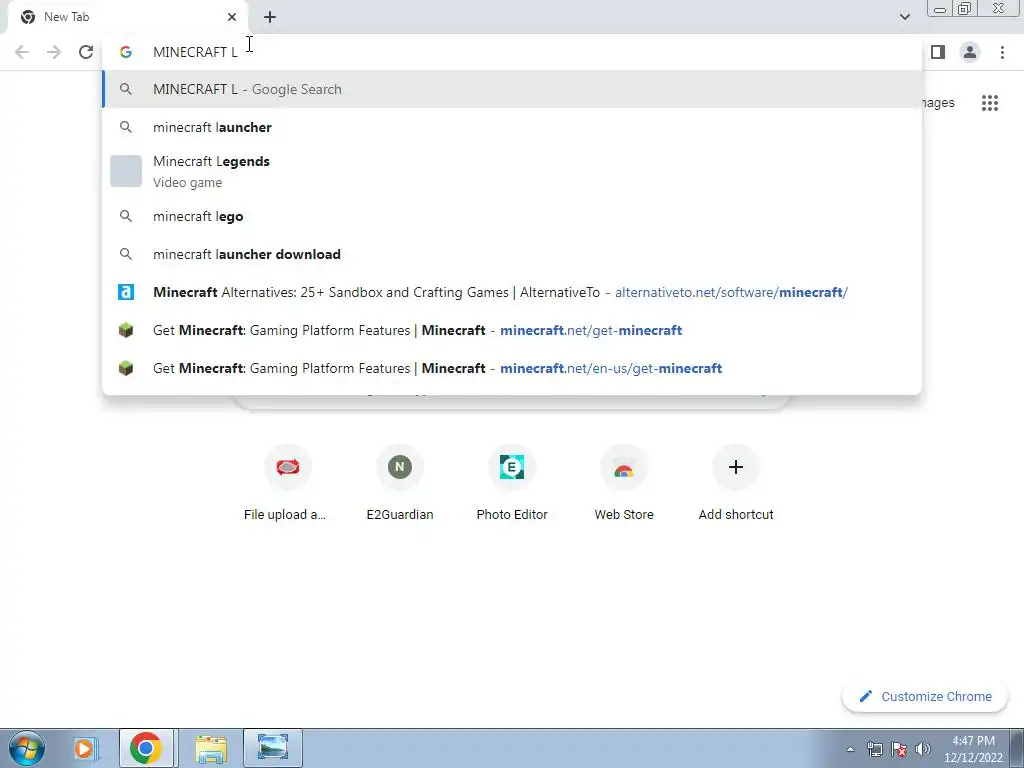The width and height of the screenshot is (1024, 768).
Task: Launch Windows Media Player from taskbar
Action: pos(85,748)
